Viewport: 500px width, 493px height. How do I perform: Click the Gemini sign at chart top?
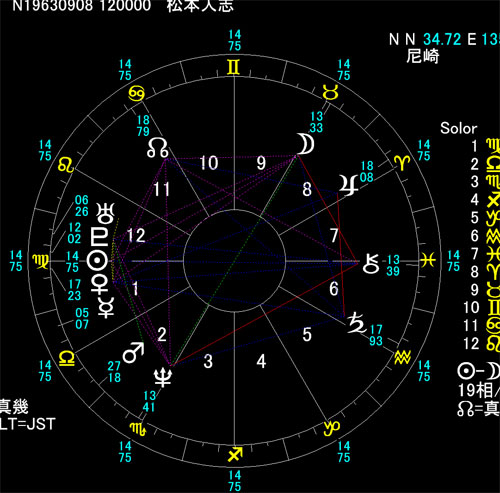click(233, 67)
